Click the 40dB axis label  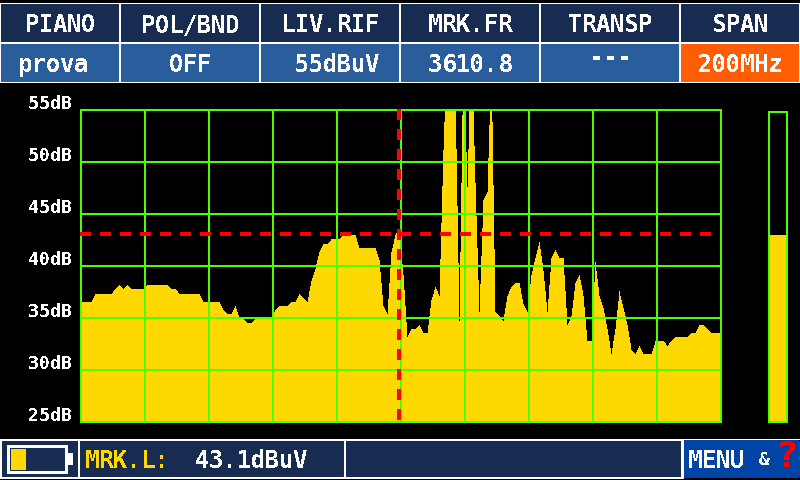point(50,259)
